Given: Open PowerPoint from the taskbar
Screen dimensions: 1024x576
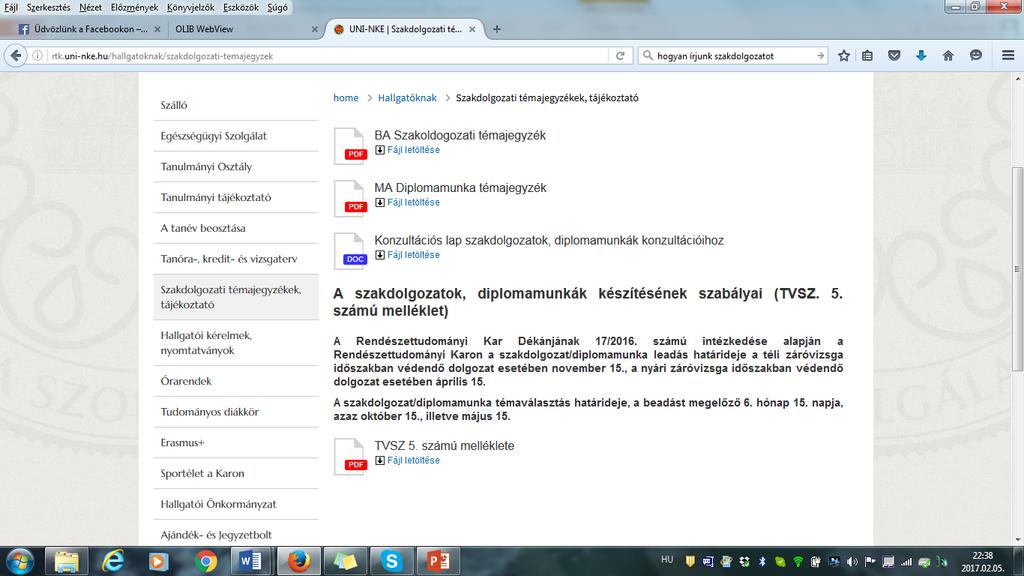Looking at the screenshot, I should tap(438, 561).
